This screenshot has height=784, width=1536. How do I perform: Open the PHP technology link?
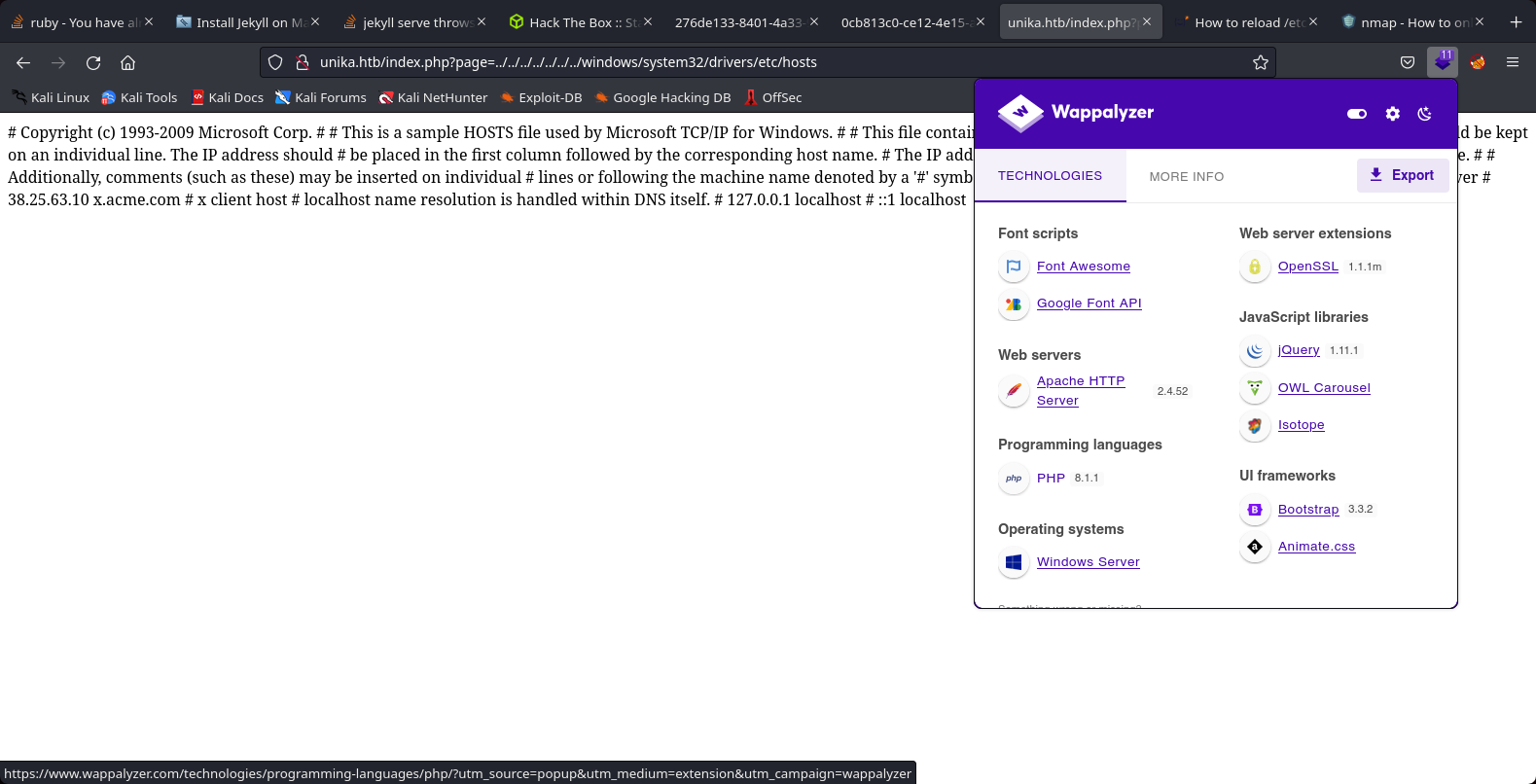pyautogui.click(x=1051, y=479)
